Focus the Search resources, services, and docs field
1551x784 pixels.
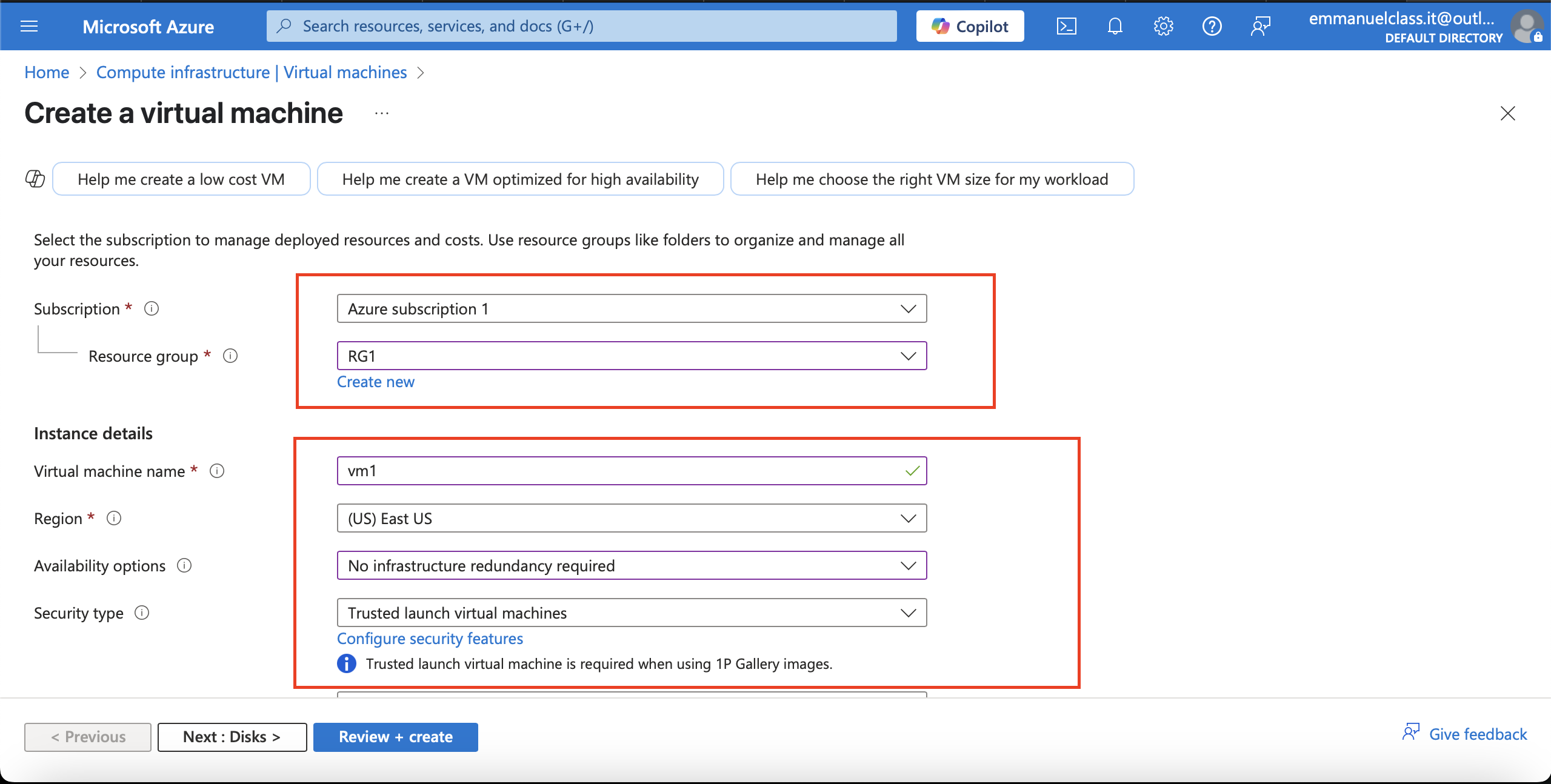click(x=581, y=26)
